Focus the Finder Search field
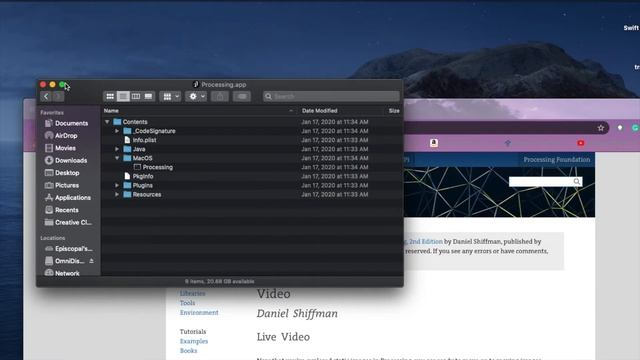640x360 pixels. click(x=331, y=96)
